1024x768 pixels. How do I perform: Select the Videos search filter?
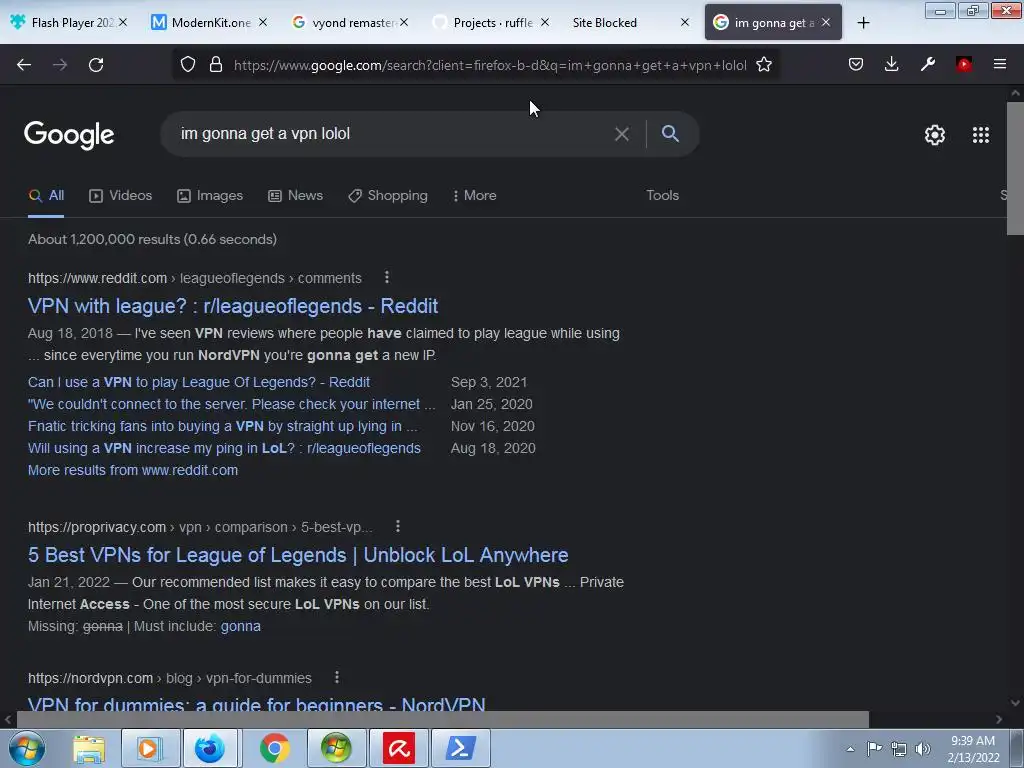pos(121,195)
